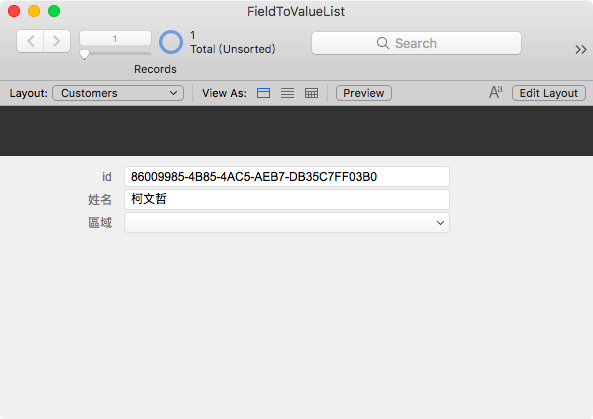Viewport: 593px width, 419px height.
Task: Switch to List view icon
Action: tap(287, 93)
